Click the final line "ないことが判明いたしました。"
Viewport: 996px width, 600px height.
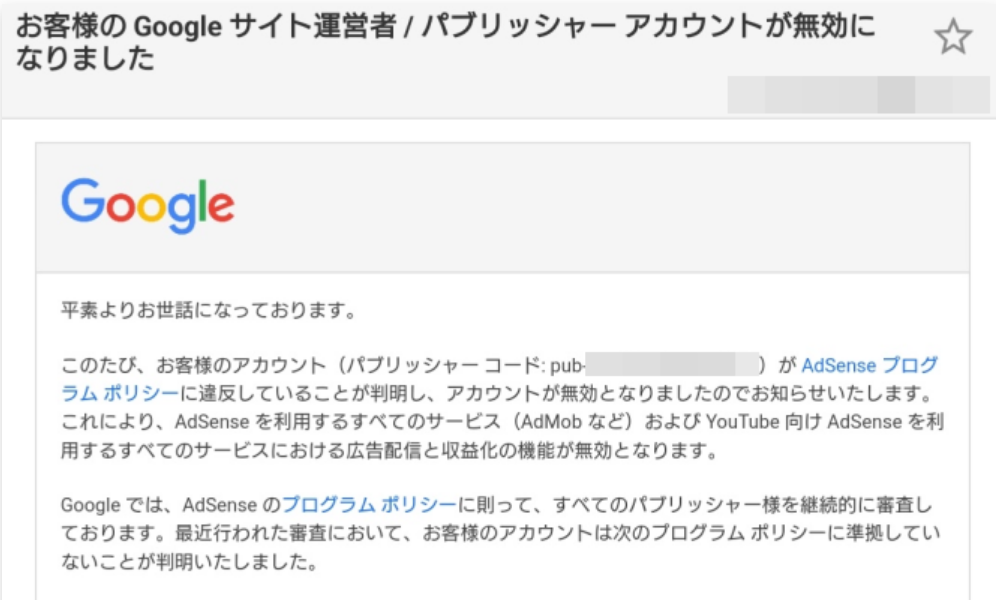pyautogui.click(x=189, y=561)
